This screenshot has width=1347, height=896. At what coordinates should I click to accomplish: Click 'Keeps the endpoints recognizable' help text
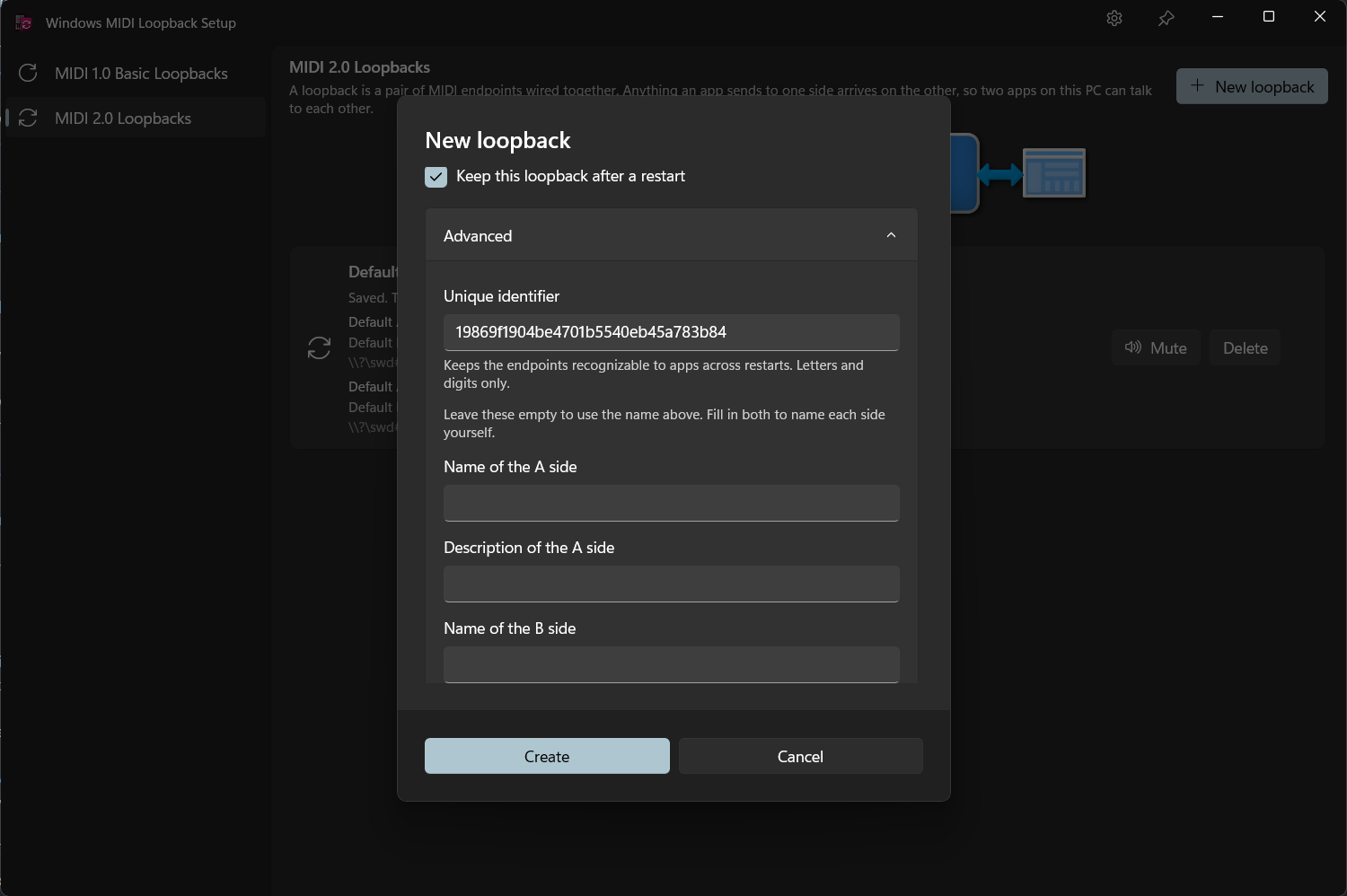click(x=654, y=373)
